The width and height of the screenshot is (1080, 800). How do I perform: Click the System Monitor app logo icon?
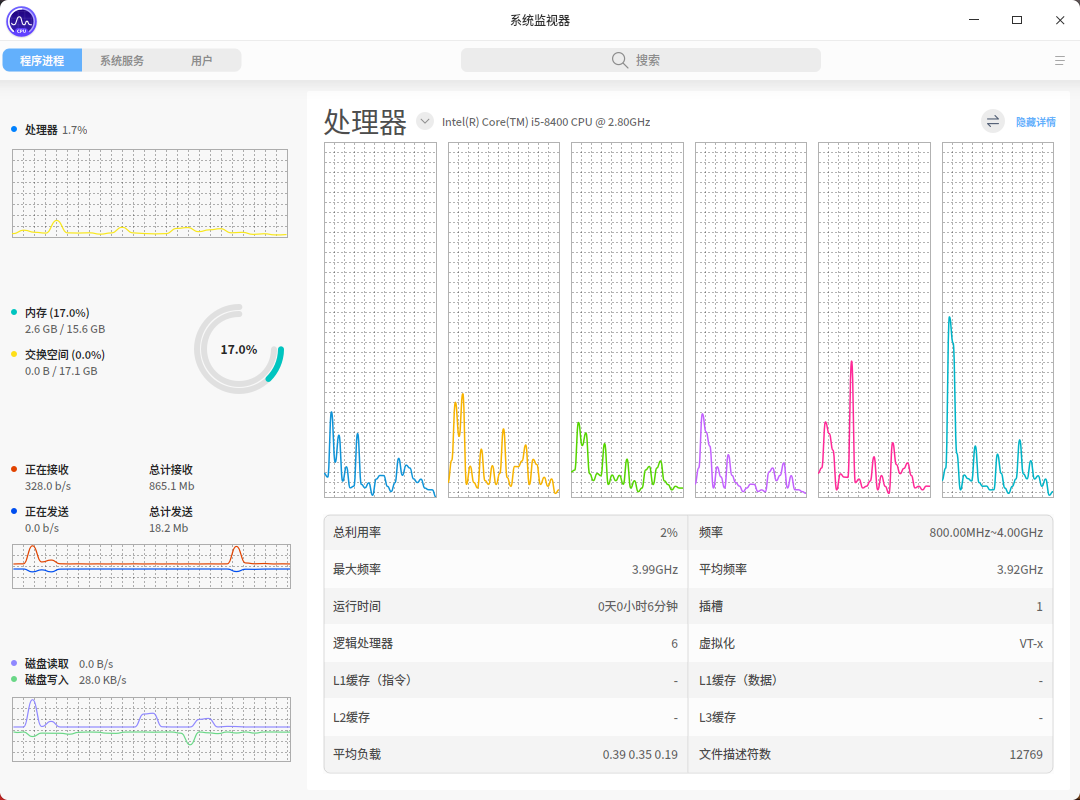pyautogui.click(x=21, y=21)
